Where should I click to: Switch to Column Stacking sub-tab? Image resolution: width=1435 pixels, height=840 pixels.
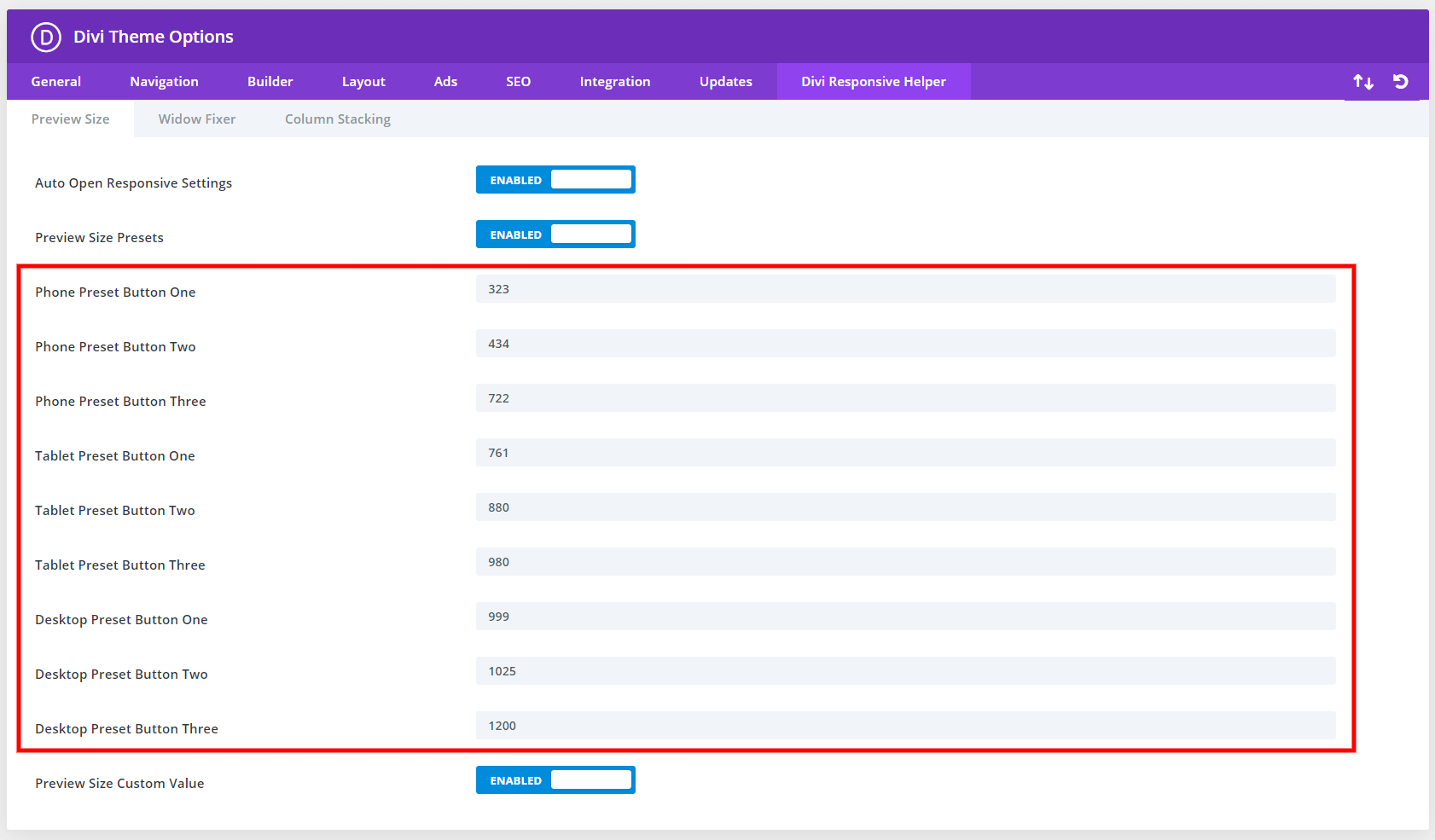[x=338, y=119]
